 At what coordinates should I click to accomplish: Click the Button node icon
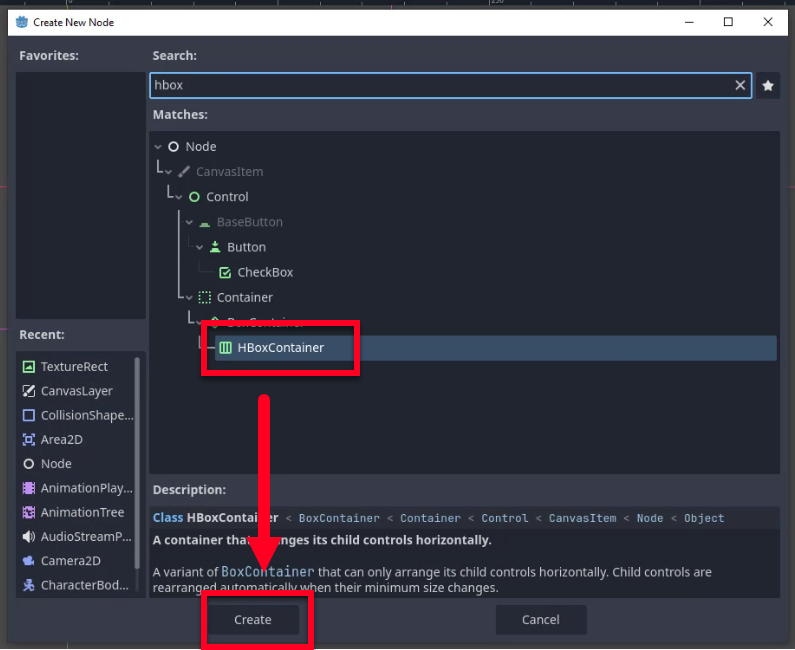(215, 247)
